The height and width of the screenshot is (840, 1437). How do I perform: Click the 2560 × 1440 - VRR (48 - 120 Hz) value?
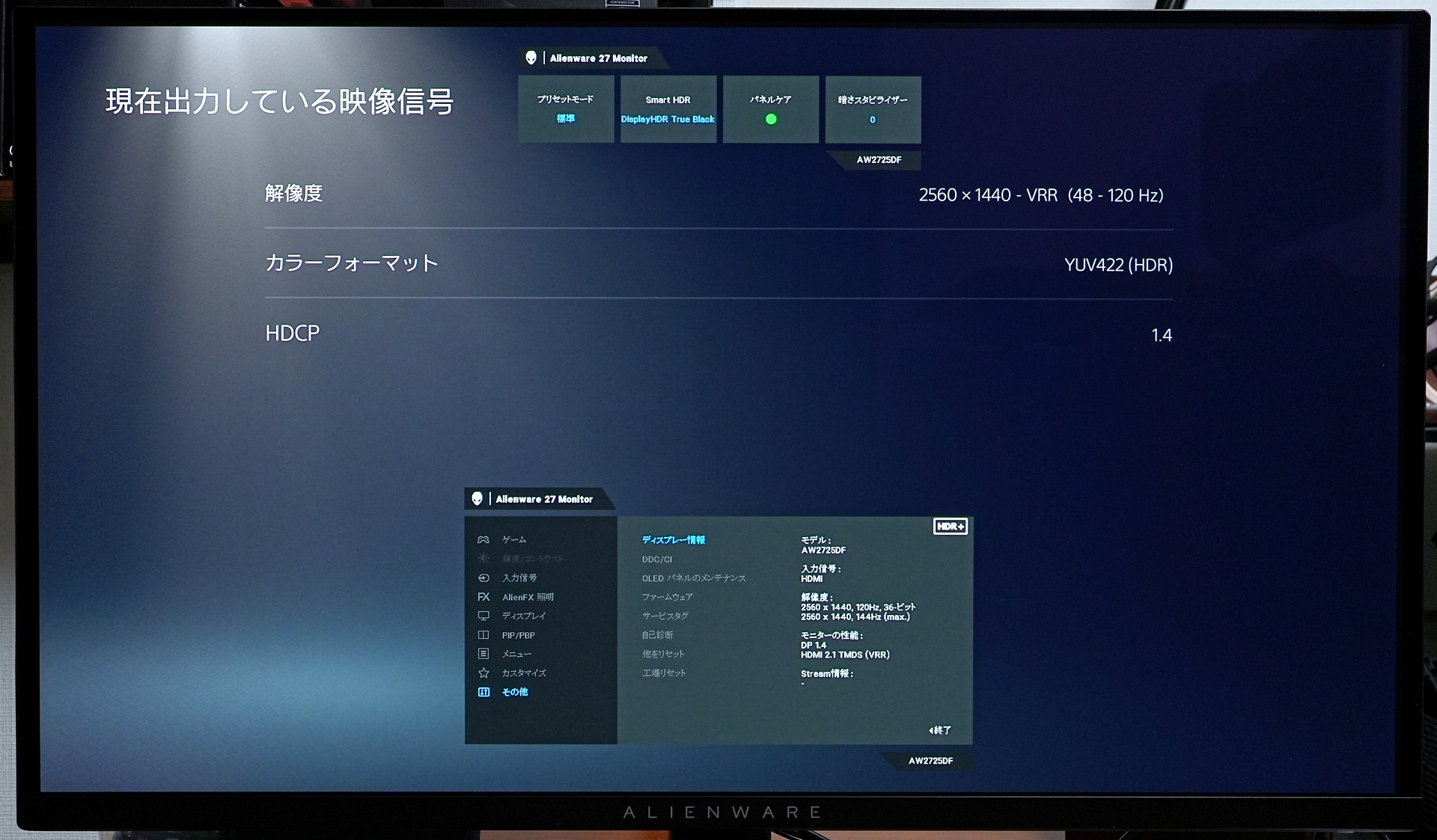(1041, 195)
